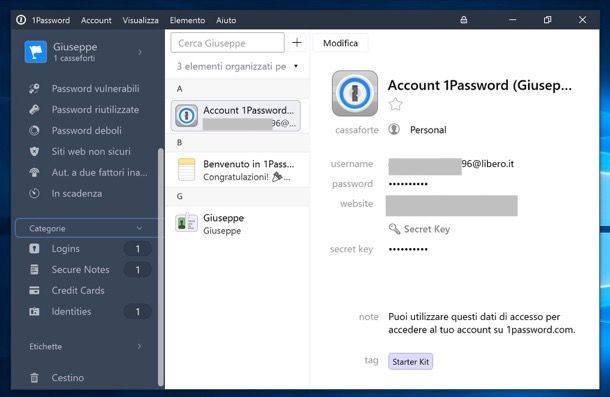This screenshot has width=610, height=397.
Task: Click the two-factor authentication icon
Action: point(34,172)
